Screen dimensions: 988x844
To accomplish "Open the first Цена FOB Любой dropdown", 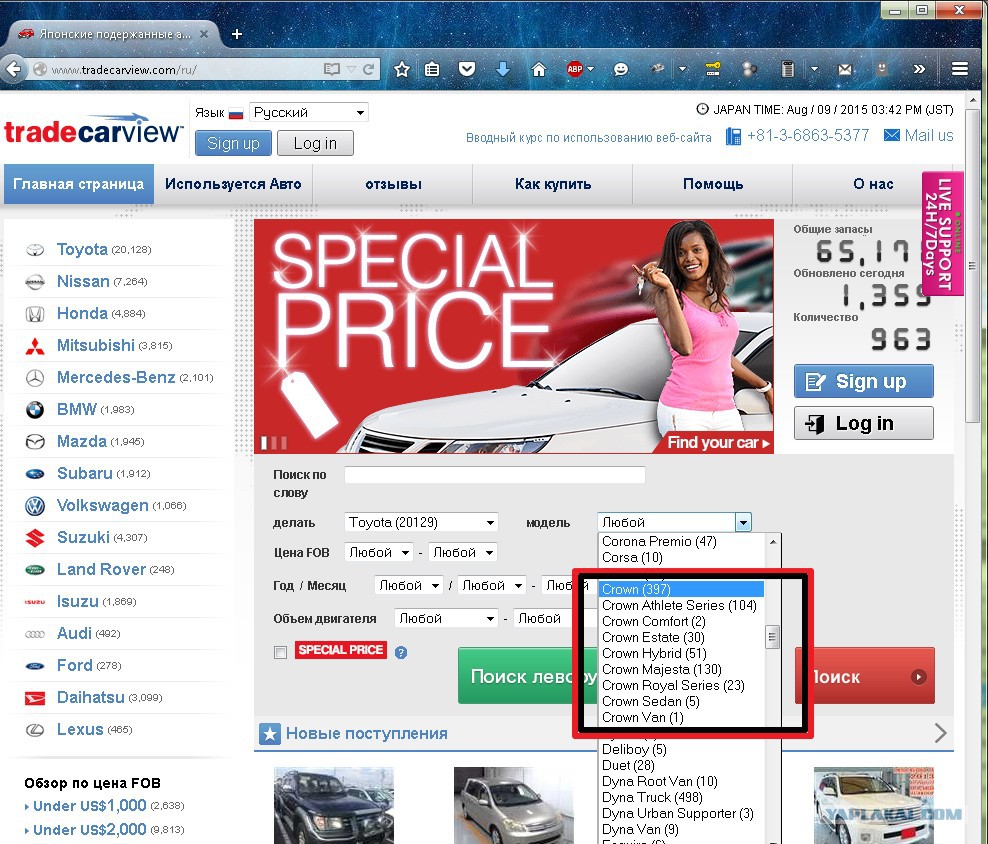I will pos(379,553).
